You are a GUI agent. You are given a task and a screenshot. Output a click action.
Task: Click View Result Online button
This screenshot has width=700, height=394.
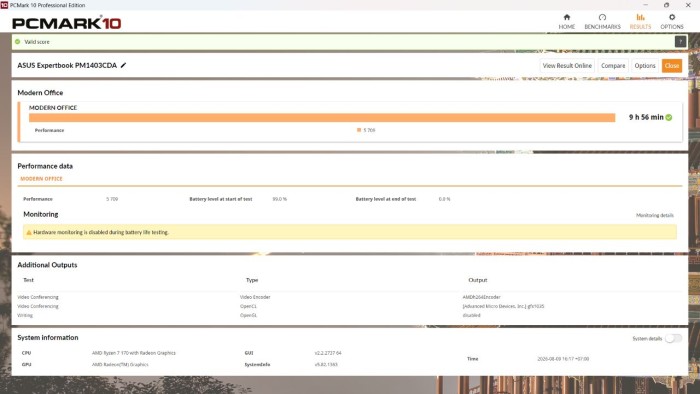point(567,66)
